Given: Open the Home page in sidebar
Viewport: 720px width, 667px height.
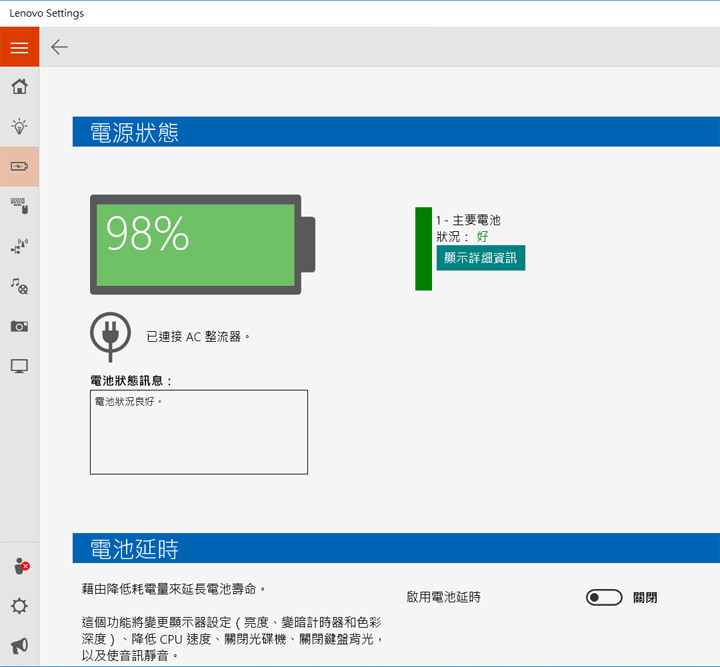Looking at the screenshot, I should [19, 87].
